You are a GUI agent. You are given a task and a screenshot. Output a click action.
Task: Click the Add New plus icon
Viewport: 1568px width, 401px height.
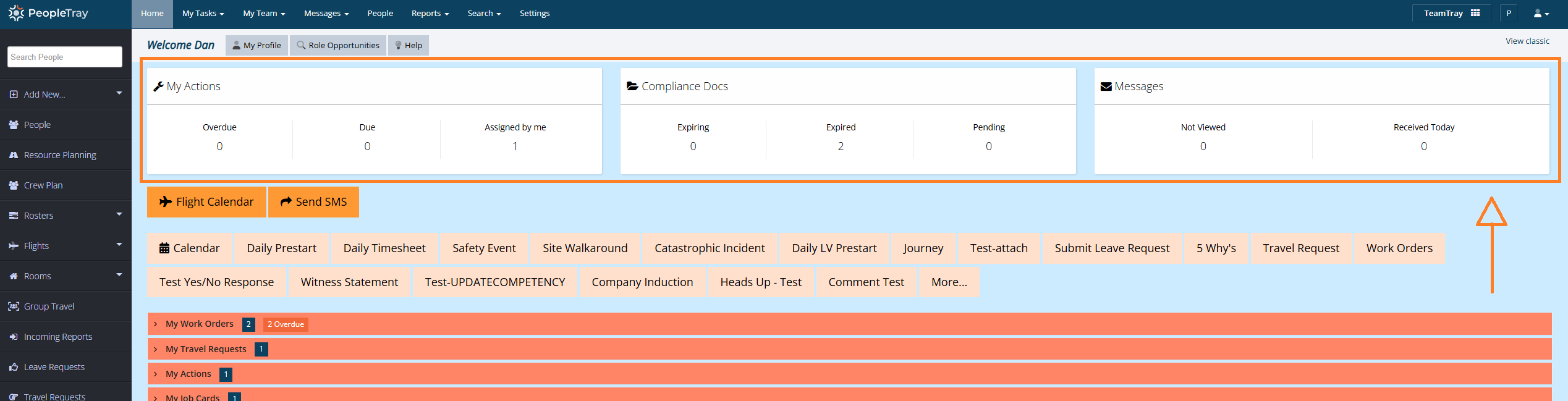[14, 95]
